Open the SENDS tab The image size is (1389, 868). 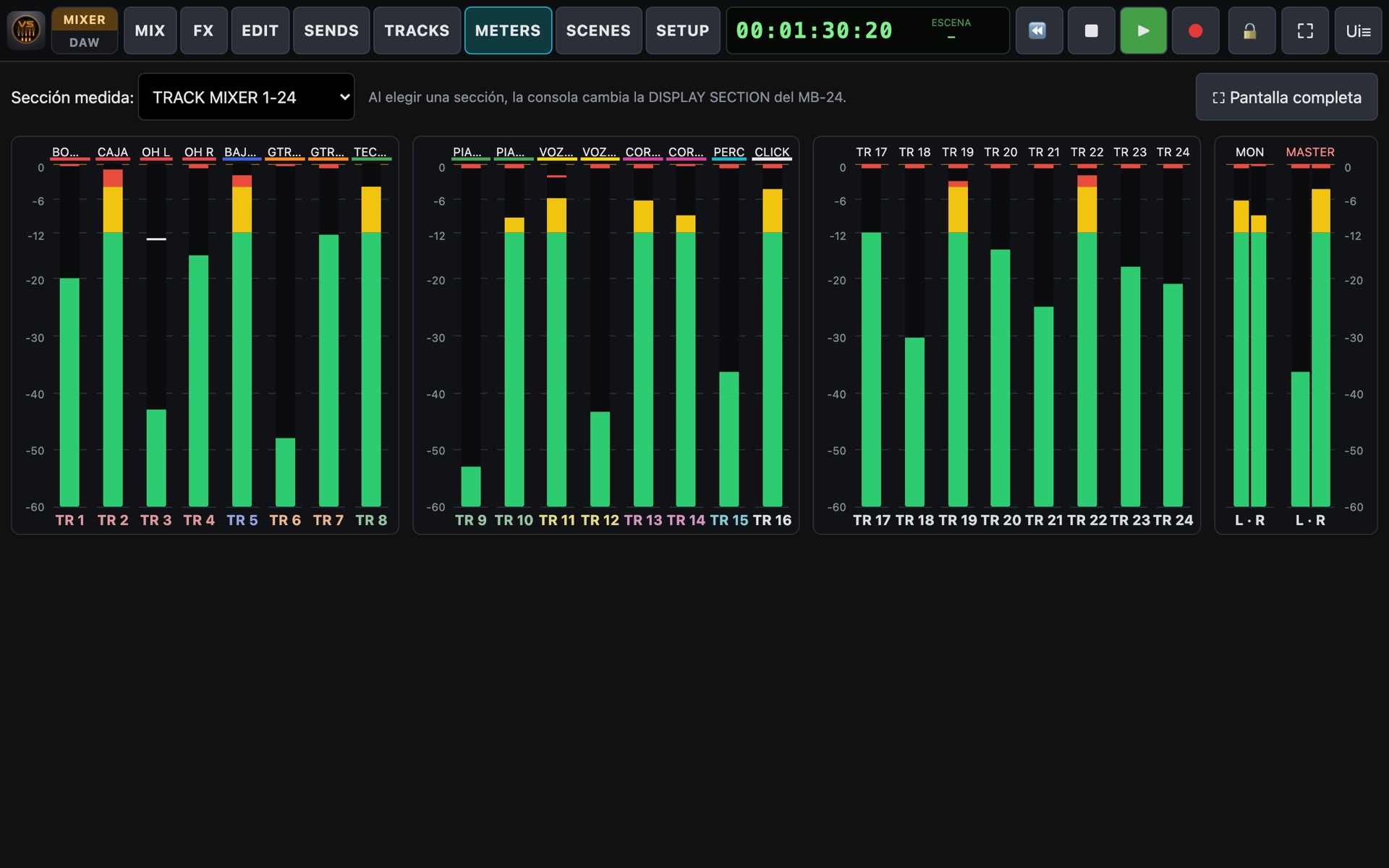pos(331,30)
